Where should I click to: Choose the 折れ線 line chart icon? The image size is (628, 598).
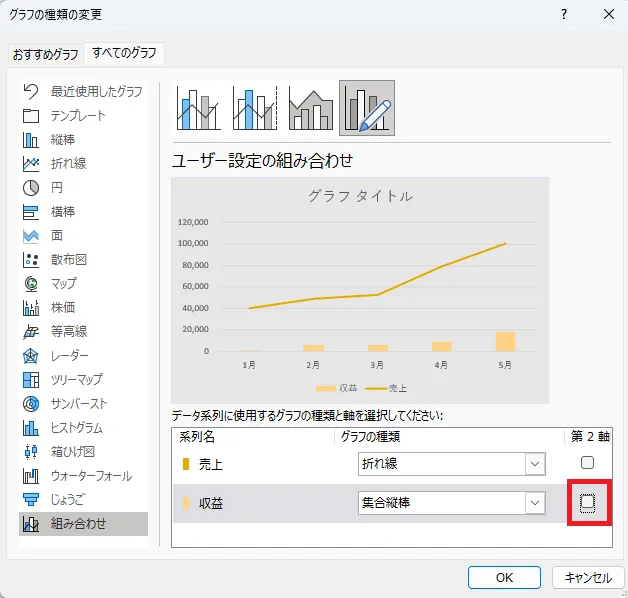point(31,164)
